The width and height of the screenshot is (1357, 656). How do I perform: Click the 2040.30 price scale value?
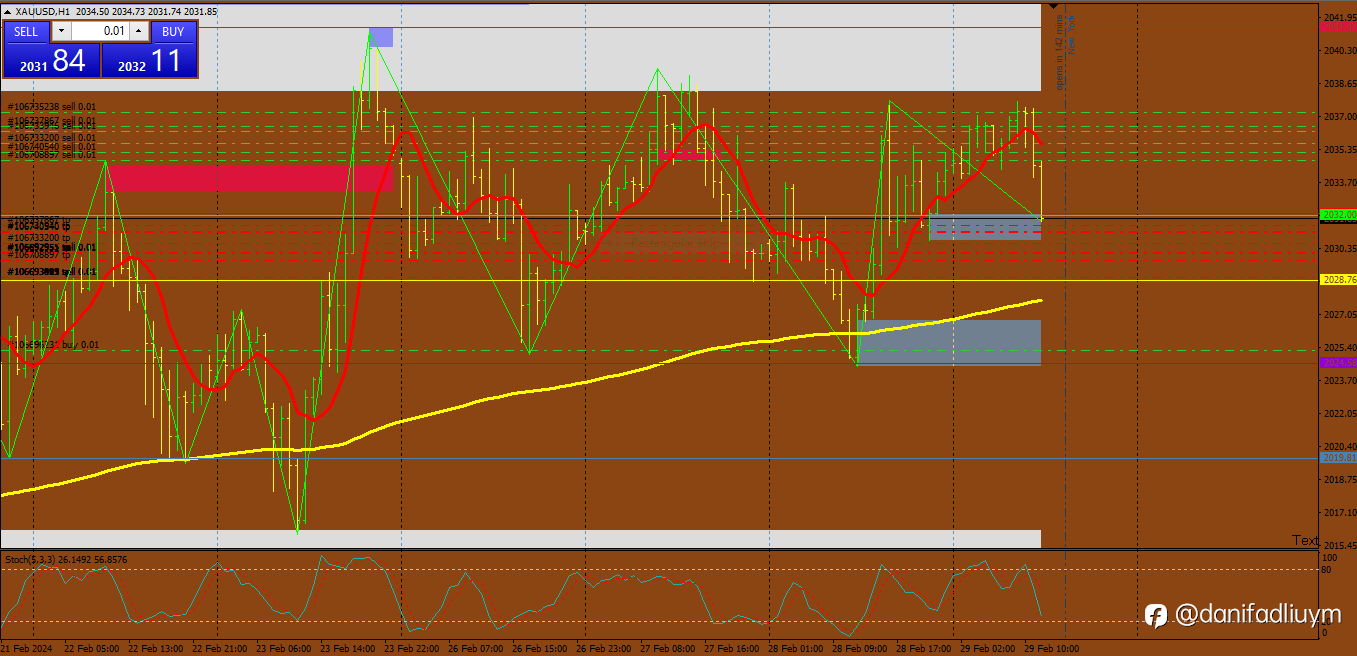click(1339, 51)
